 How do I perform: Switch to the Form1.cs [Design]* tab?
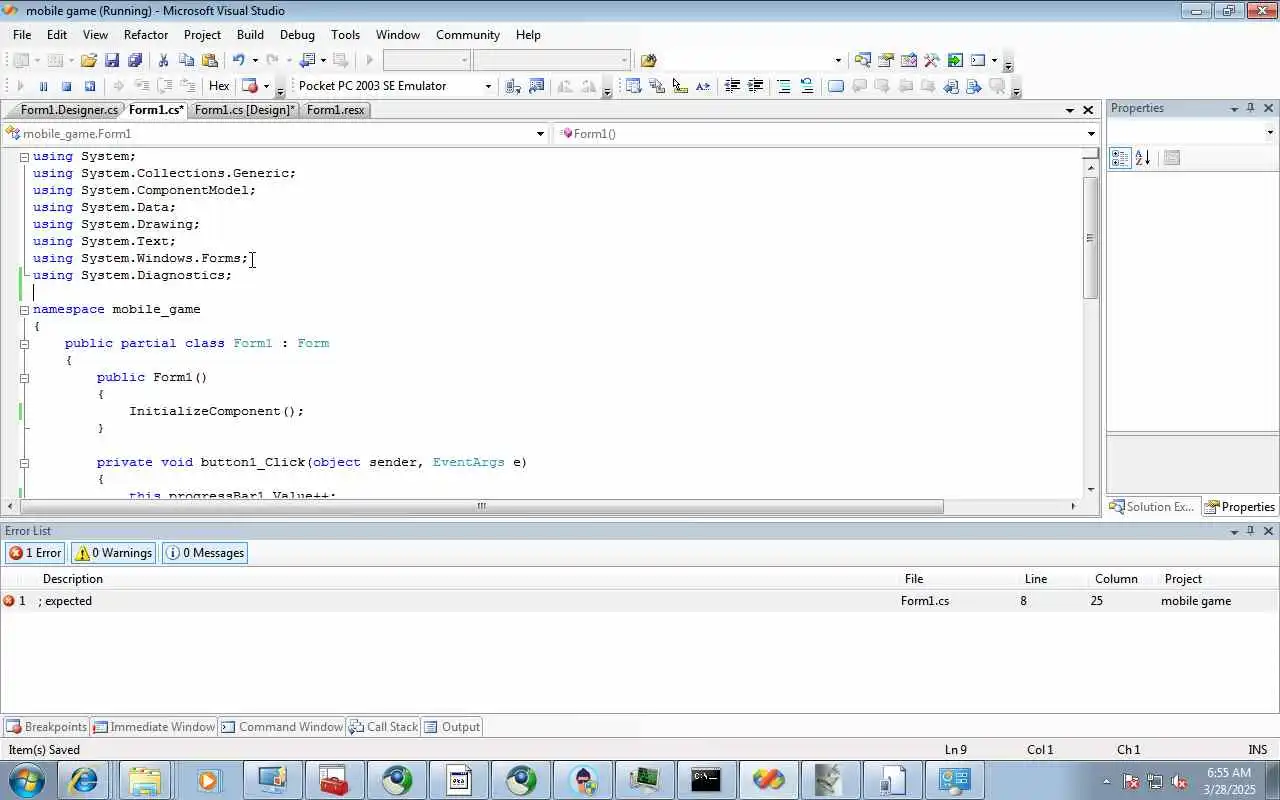[x=244, y=110]
